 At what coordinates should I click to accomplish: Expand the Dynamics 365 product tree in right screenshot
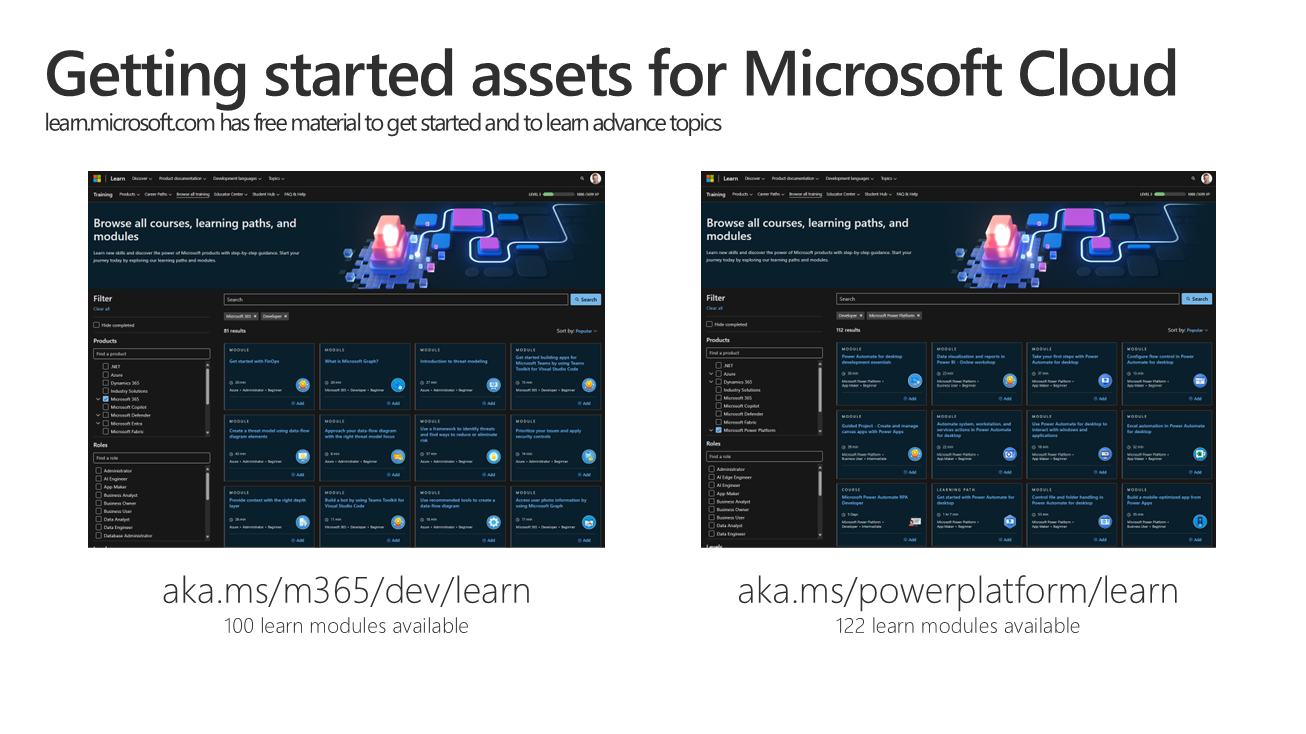[711, 382]
